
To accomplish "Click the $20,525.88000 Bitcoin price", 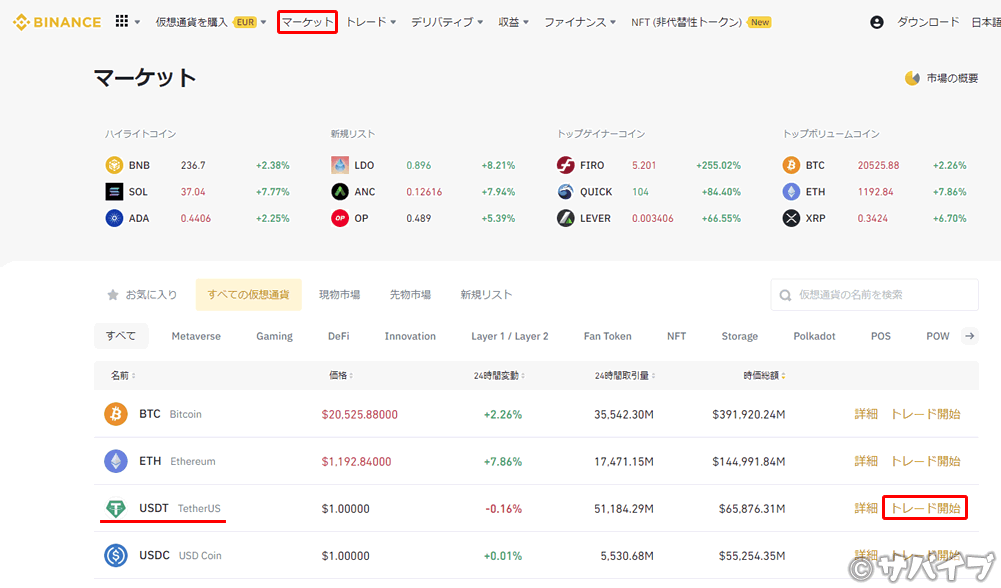I will (359, 415).
